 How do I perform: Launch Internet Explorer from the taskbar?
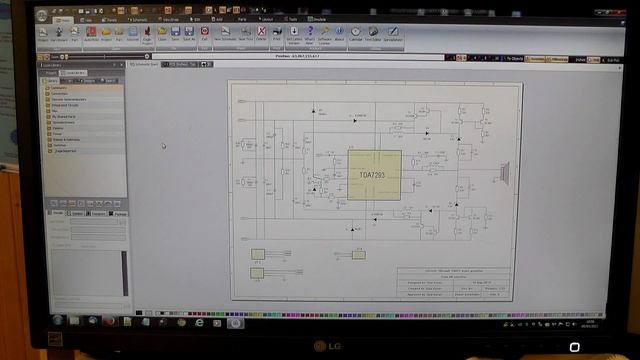click(x=199, y=323)
